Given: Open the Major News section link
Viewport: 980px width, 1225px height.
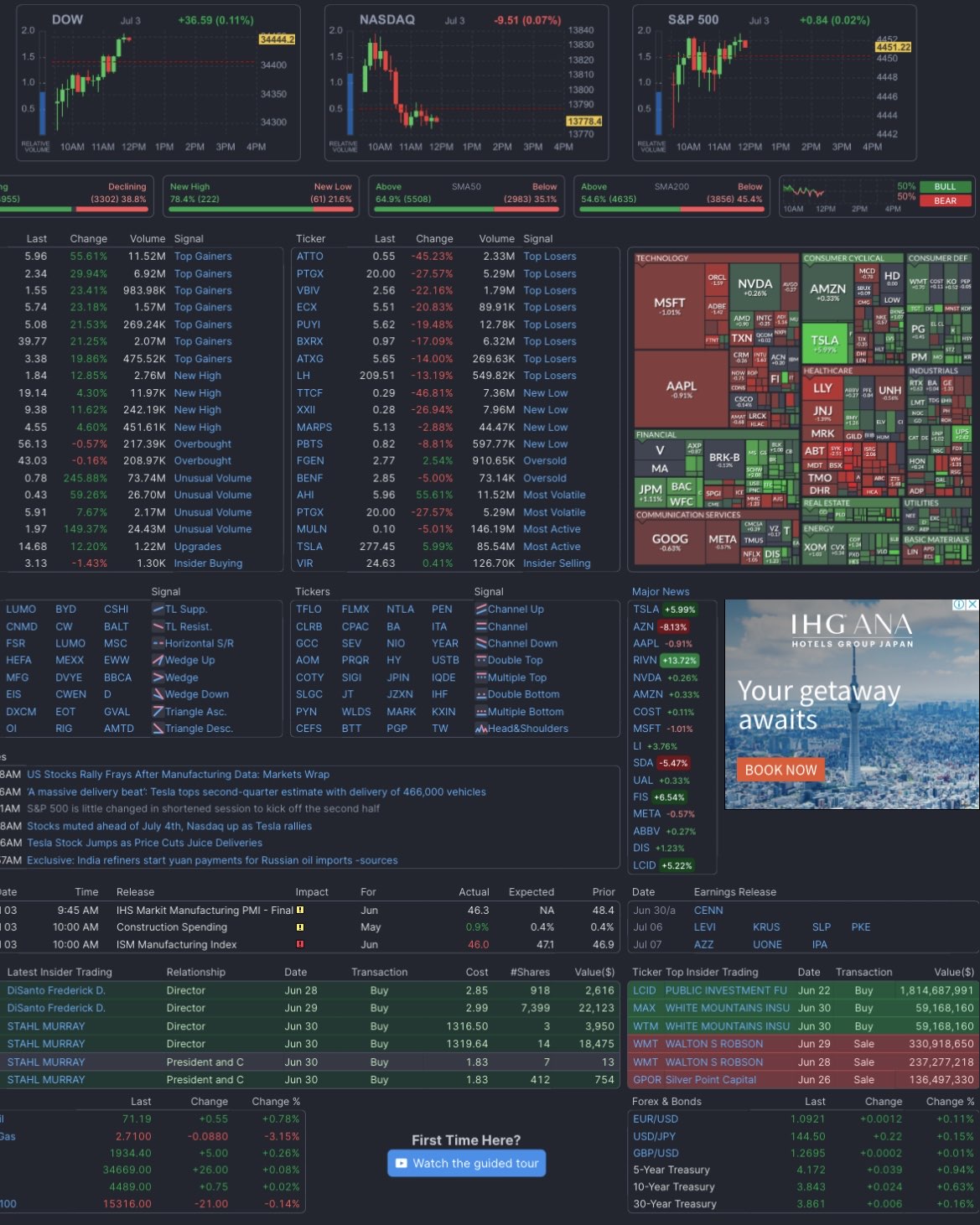Looking at the screenshot, I should 661,591.
